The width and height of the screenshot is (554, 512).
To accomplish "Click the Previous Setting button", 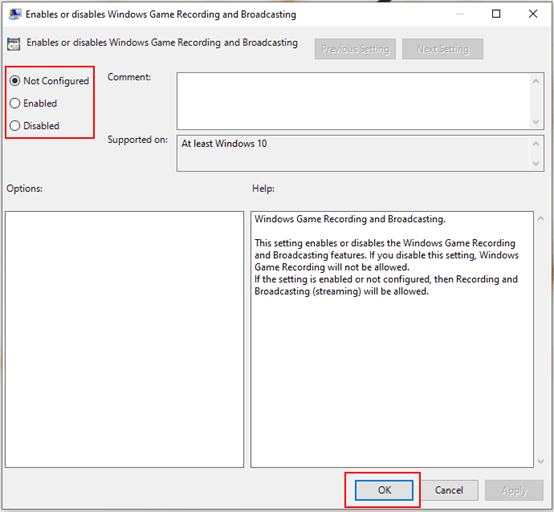I will [x=355, y=49].
